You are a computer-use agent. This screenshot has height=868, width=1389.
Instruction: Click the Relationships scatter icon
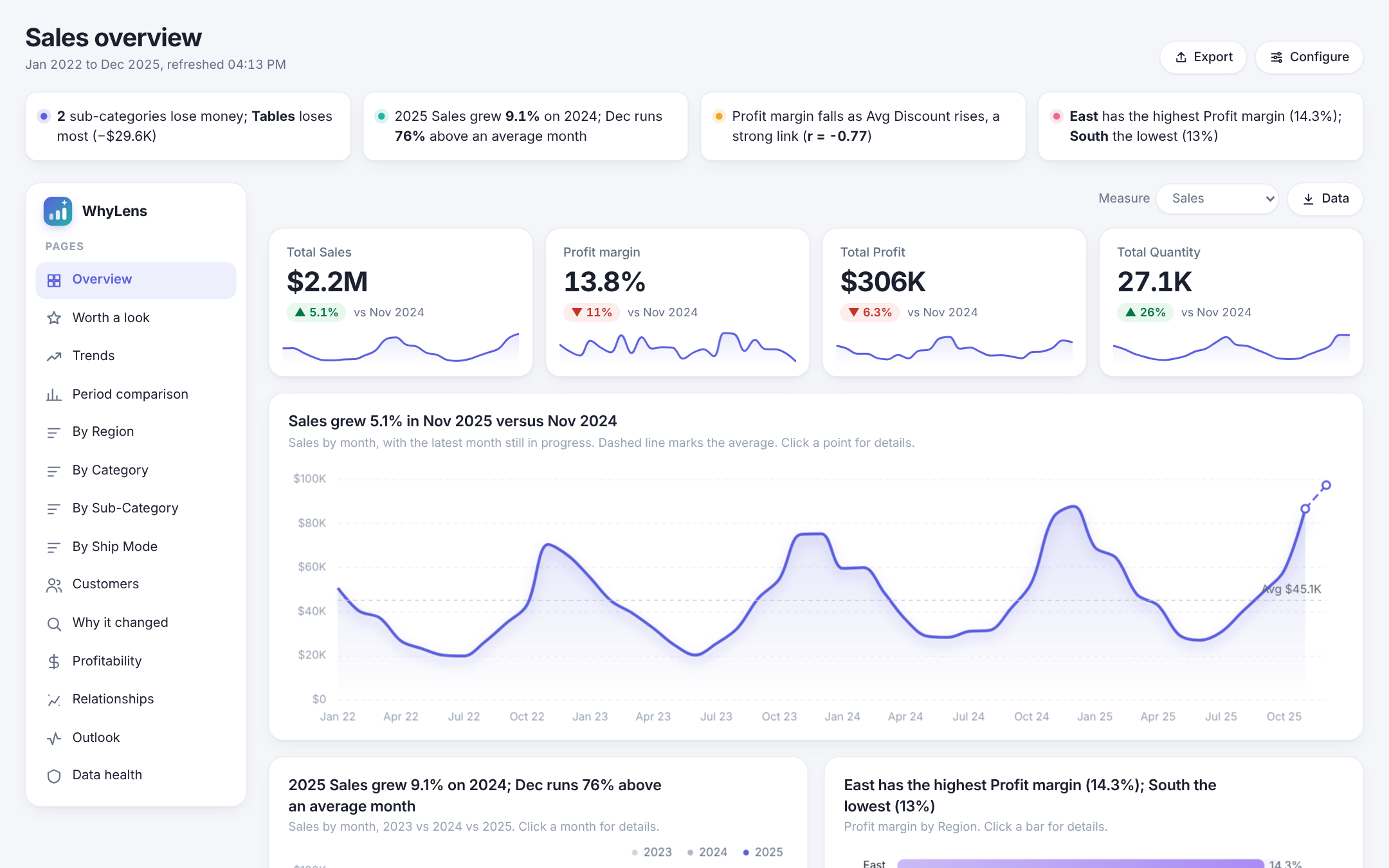pyautogui.click(x=54, y=700)
